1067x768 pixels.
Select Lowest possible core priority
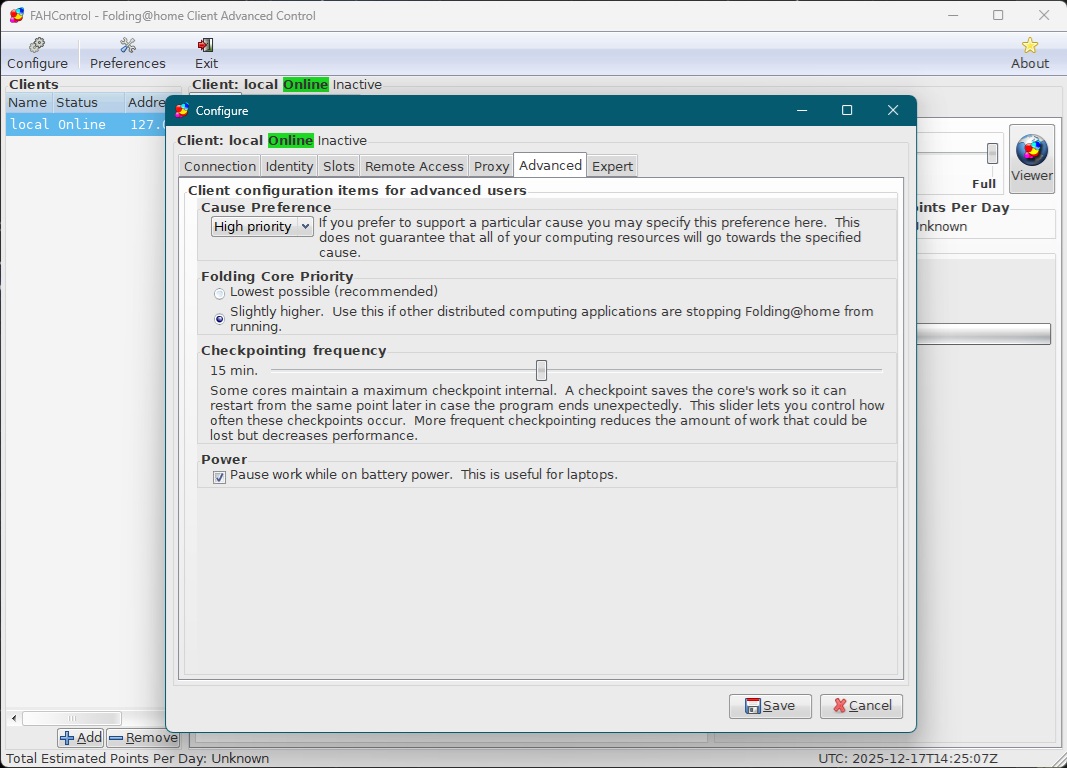tap(219, 294)
